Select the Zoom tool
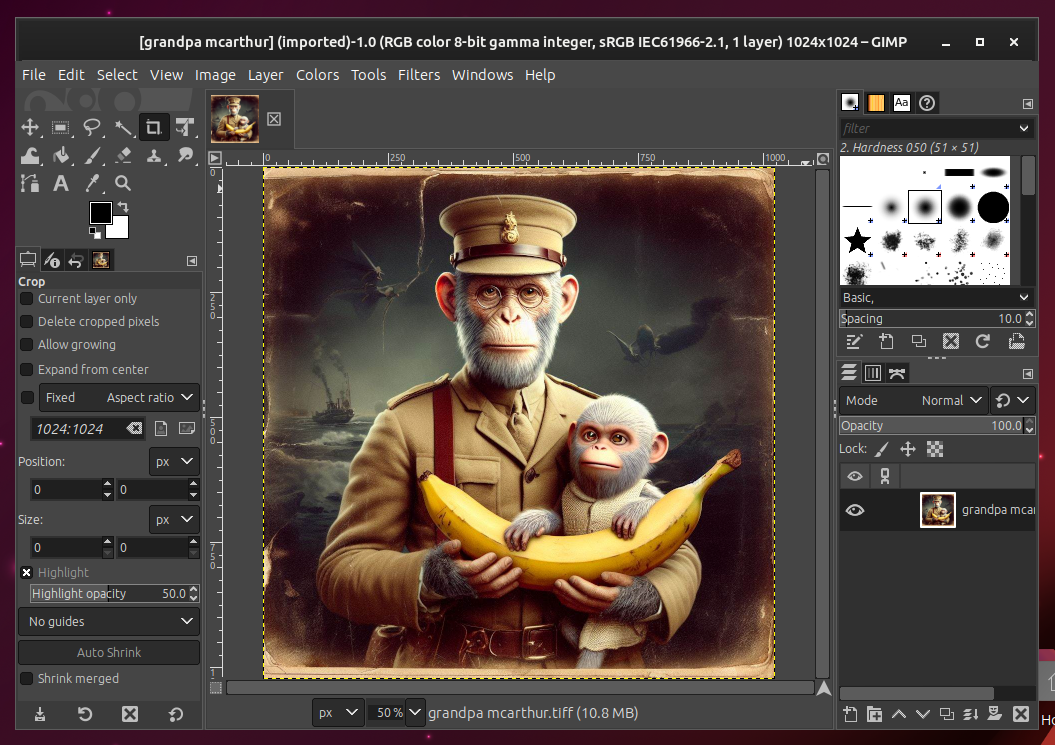 point(122,183)
